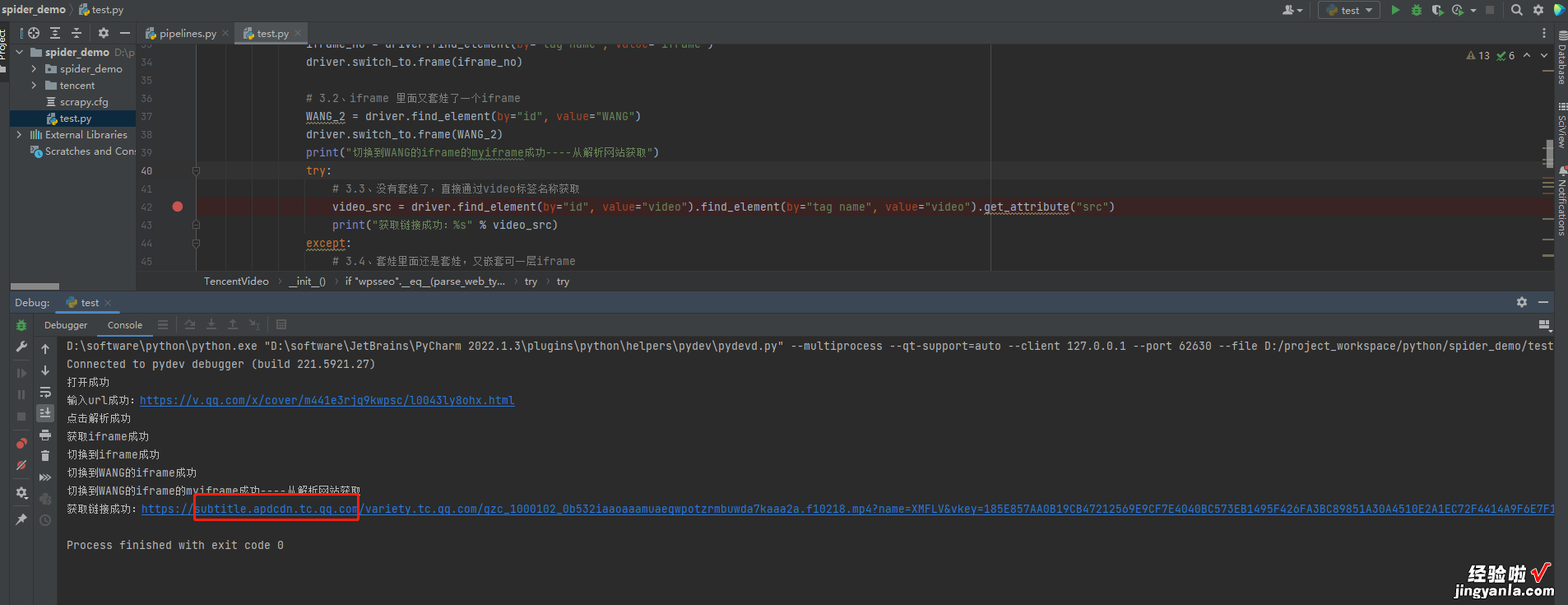Screen dimensions: 1568x605
Task: Expand External Libraries node
Action: (19, 135)
